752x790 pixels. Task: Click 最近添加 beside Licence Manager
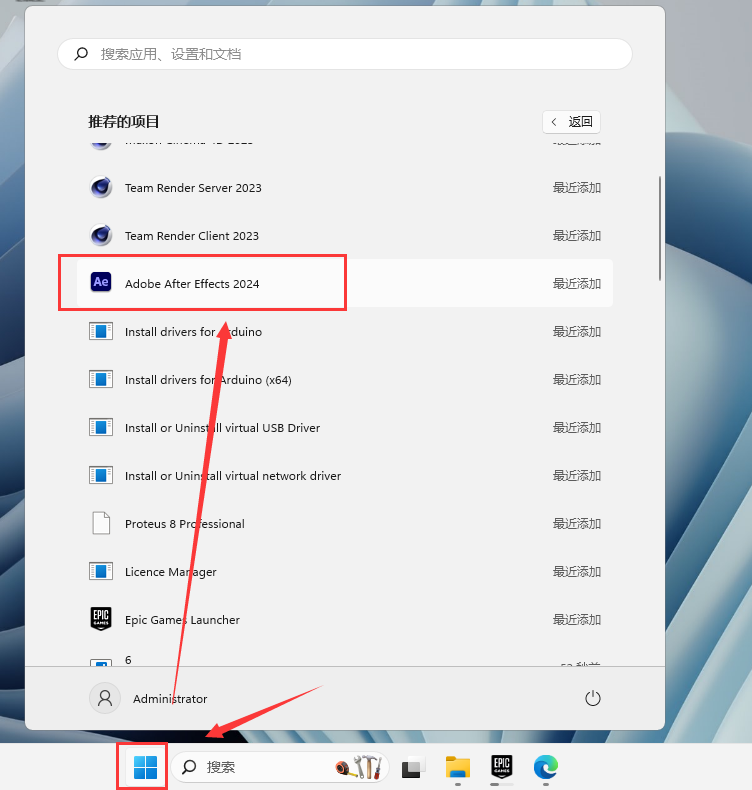point(577,572)
